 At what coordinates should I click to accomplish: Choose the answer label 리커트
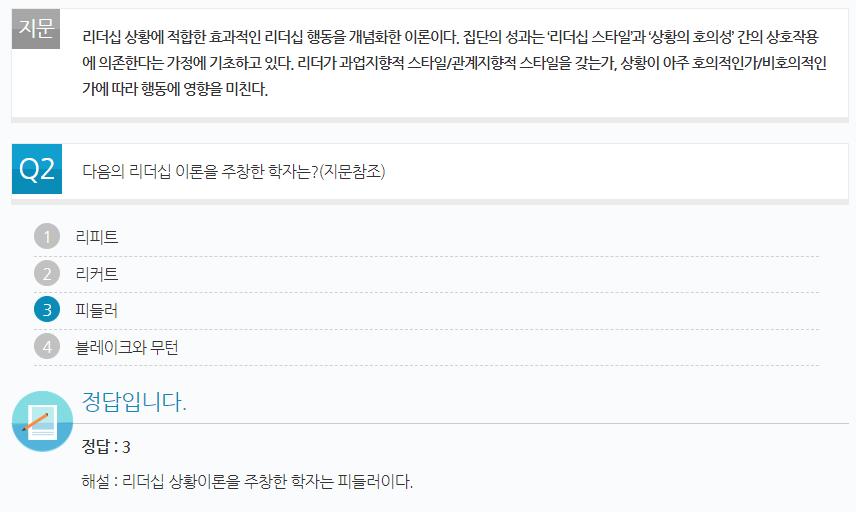click(97, 273)
